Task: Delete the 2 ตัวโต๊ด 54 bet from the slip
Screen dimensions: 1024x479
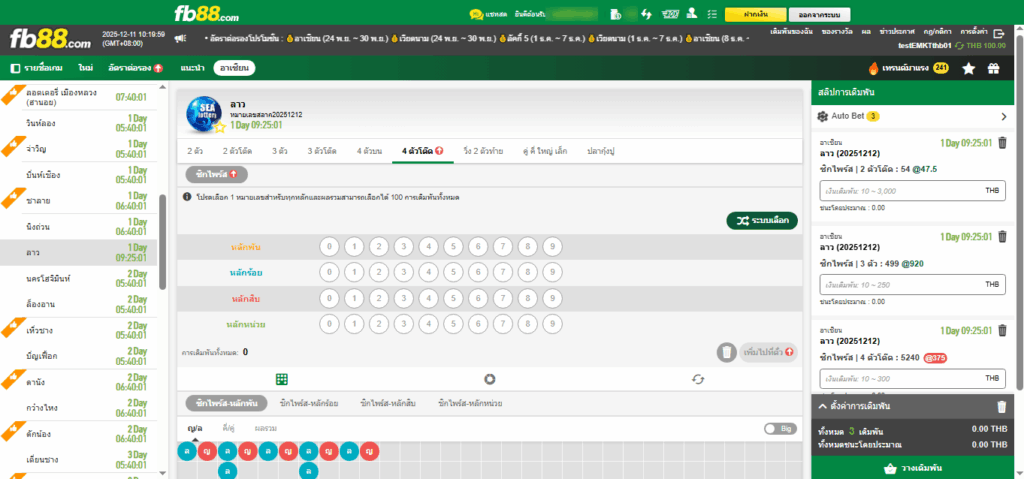Action: coord(1002,142)
